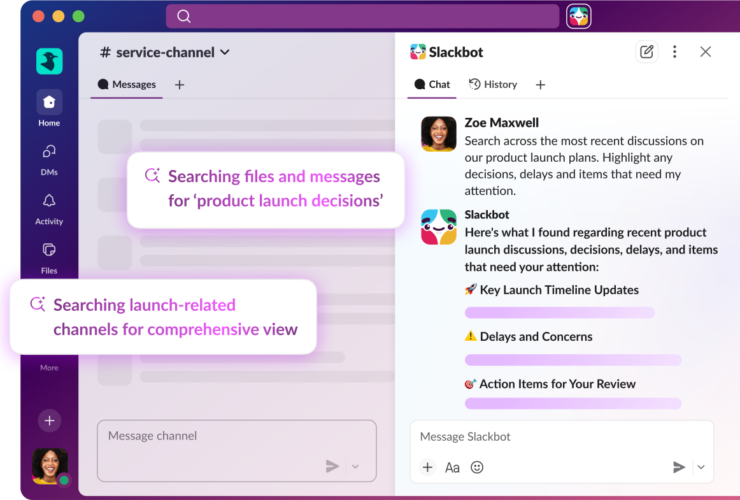The height and width of the screenshot is (500, 740).
Task: Open DMs in the sidebar
Action: pos(49,153)
